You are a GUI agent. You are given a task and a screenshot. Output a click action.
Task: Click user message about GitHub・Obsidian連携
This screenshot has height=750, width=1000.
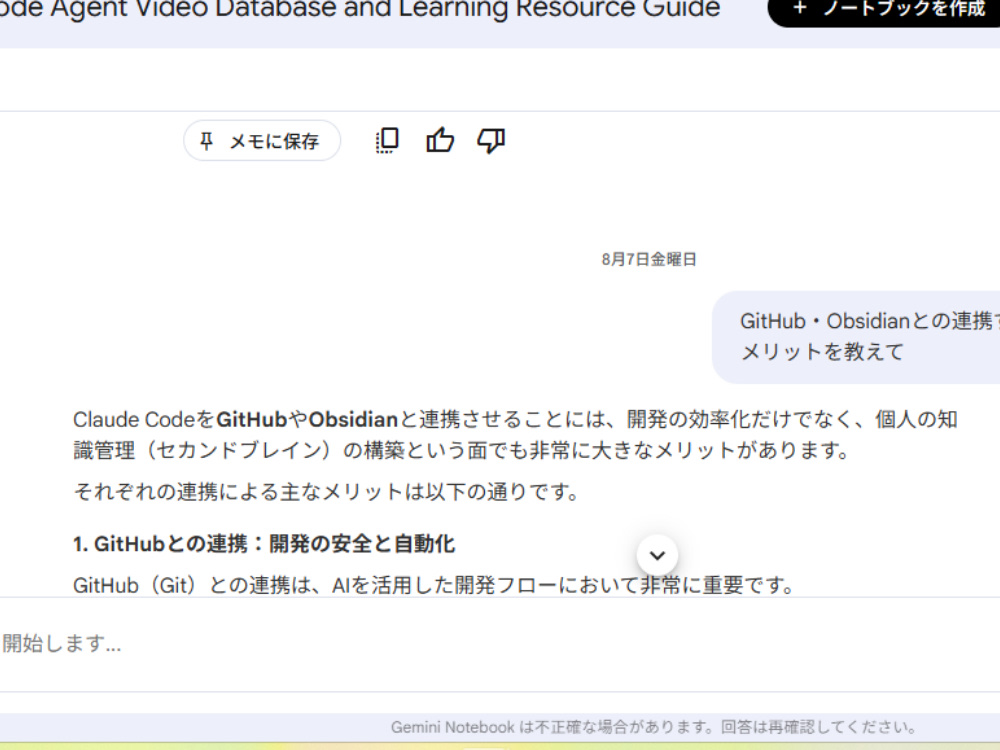click(x=856, y=337)
